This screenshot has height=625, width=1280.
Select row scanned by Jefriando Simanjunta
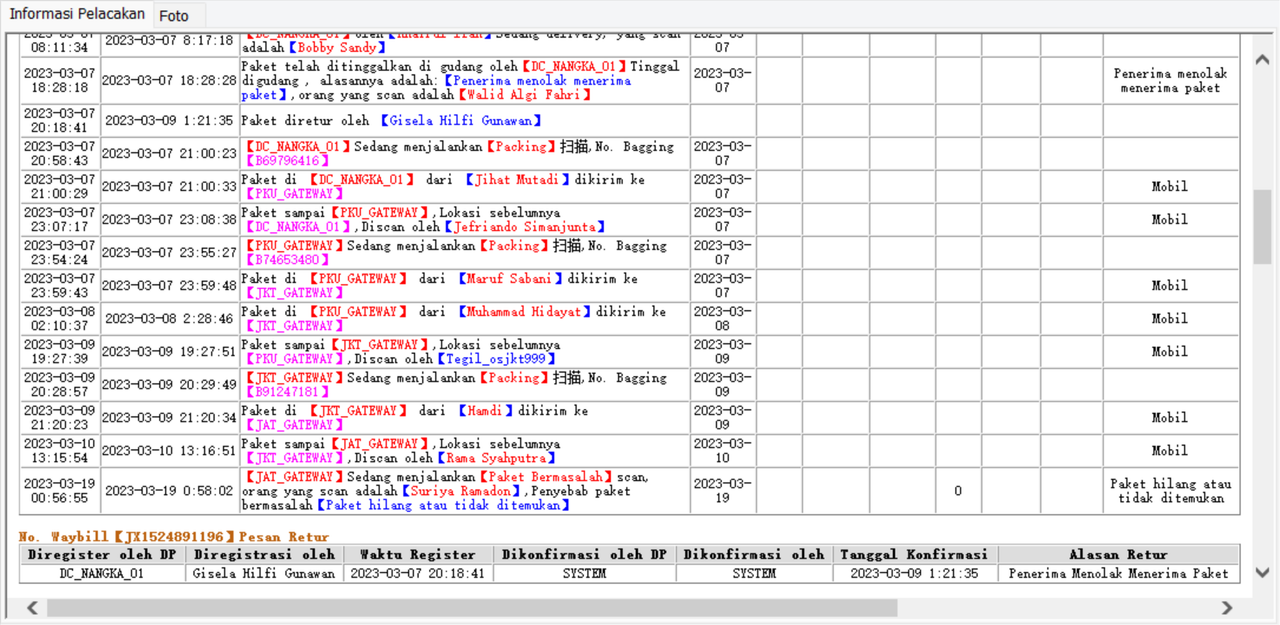pos(630,220)
